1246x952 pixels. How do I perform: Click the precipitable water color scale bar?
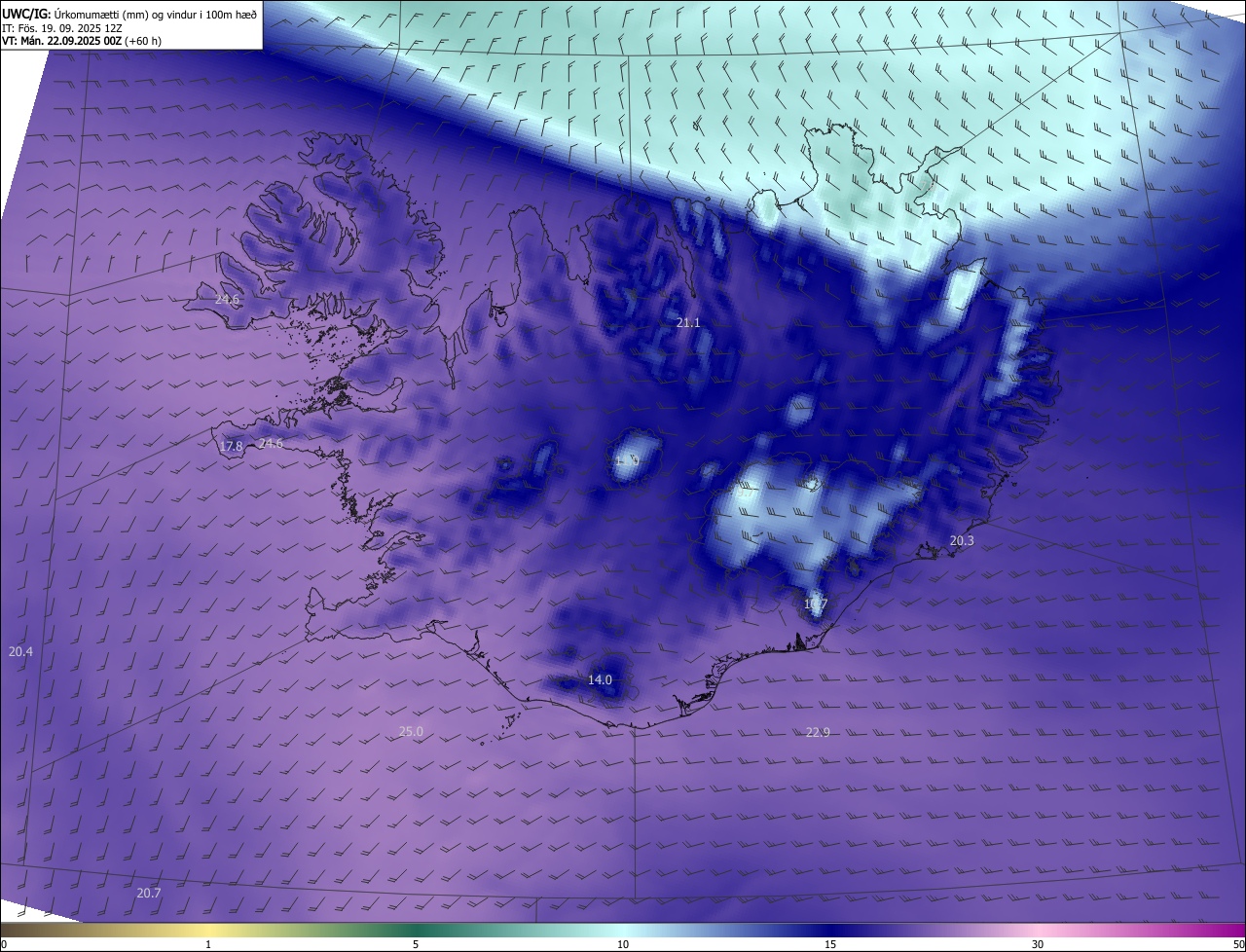tap(623, 930)
